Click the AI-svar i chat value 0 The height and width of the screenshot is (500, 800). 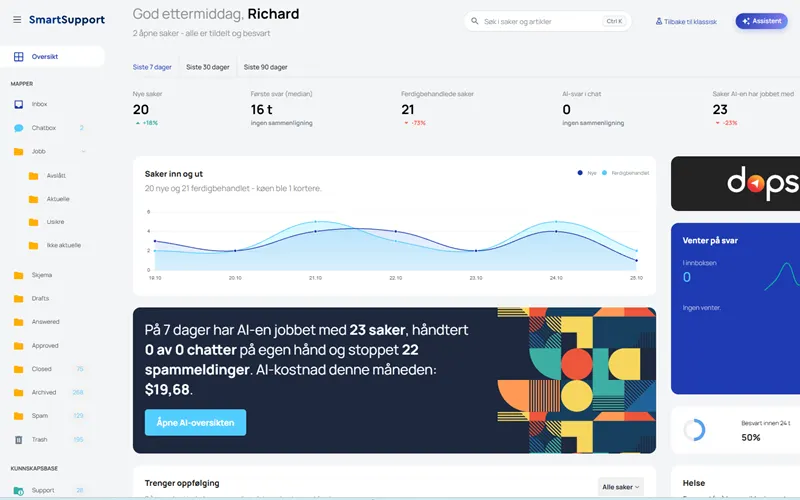[x=566, y=110]
